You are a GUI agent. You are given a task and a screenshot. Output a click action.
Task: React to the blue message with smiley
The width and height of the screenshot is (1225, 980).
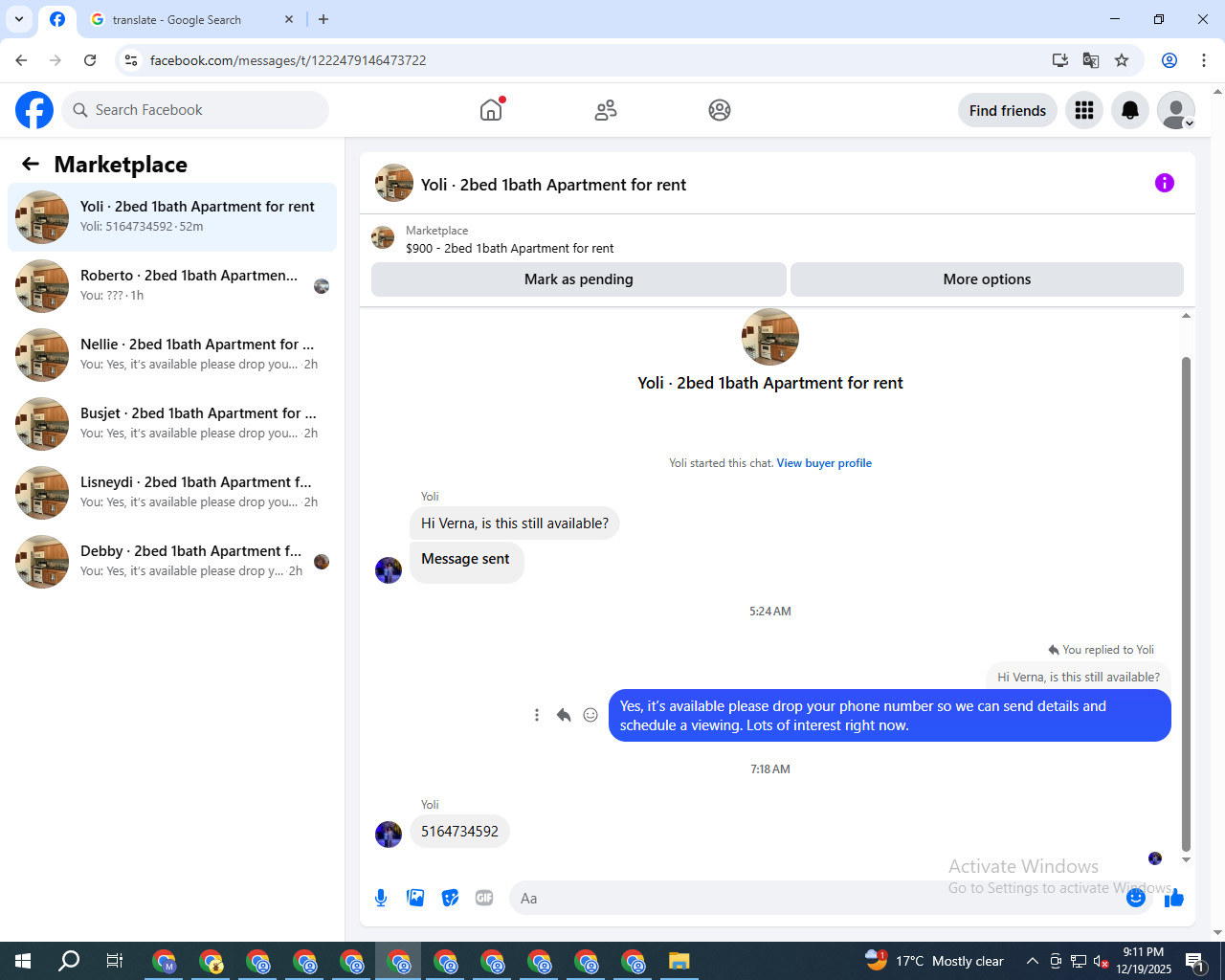[x=590, y=715]
